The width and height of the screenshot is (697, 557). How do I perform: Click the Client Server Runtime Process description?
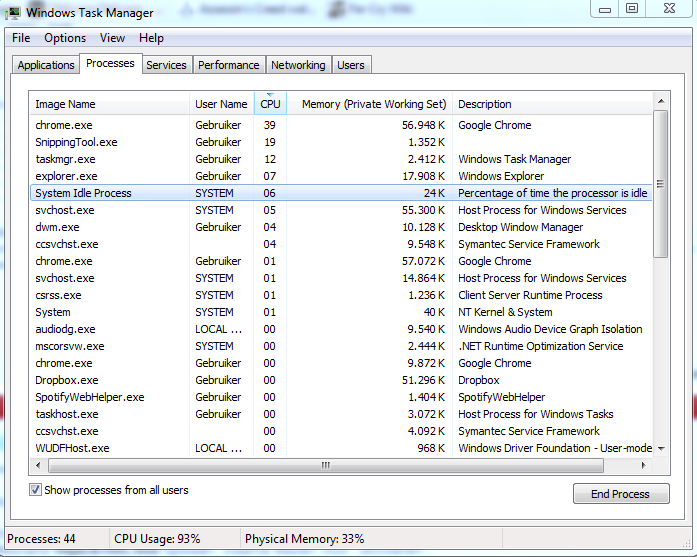click(x=530, y=295)
